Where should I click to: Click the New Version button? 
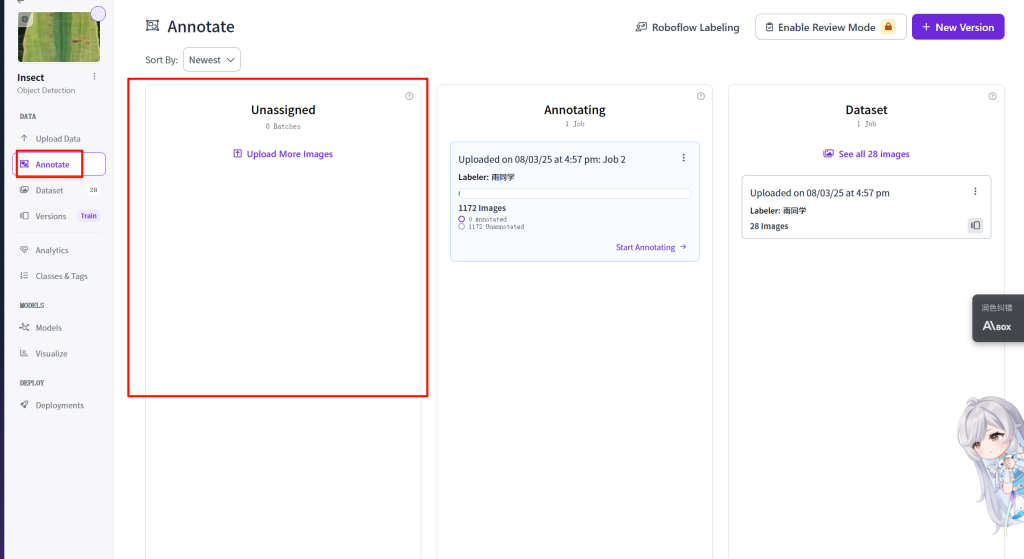[957, 27]
